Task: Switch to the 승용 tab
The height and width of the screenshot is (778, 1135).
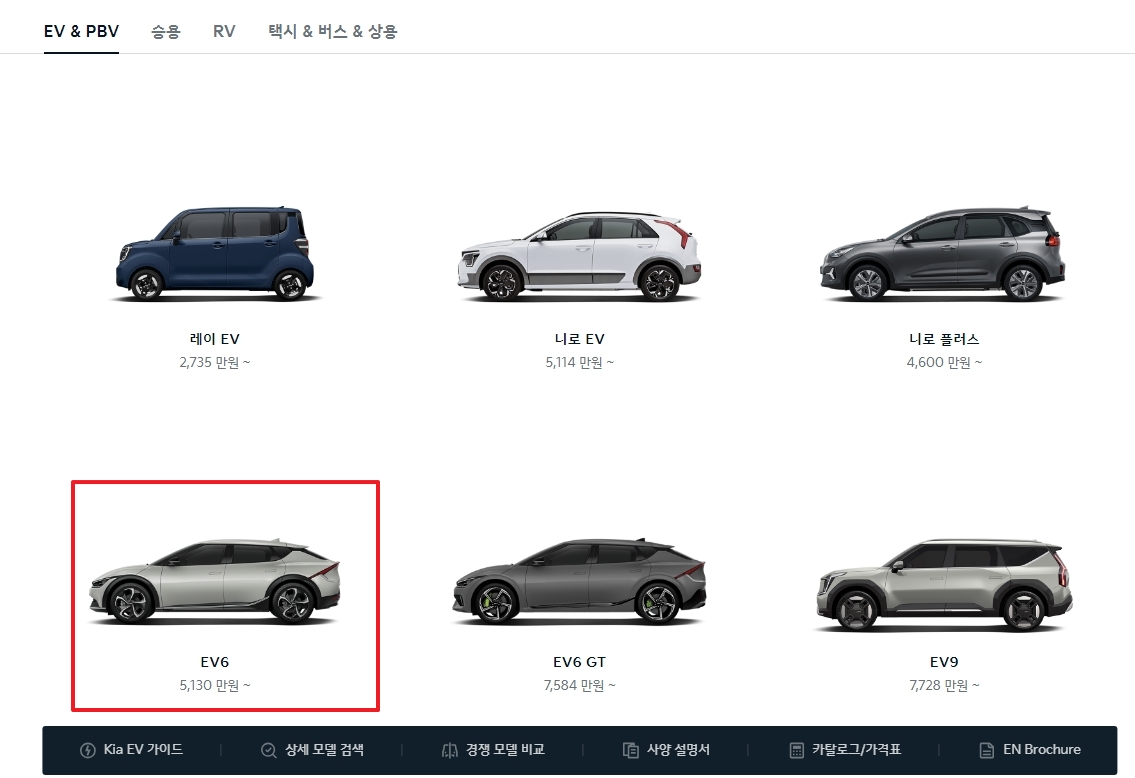Action: 165,31
